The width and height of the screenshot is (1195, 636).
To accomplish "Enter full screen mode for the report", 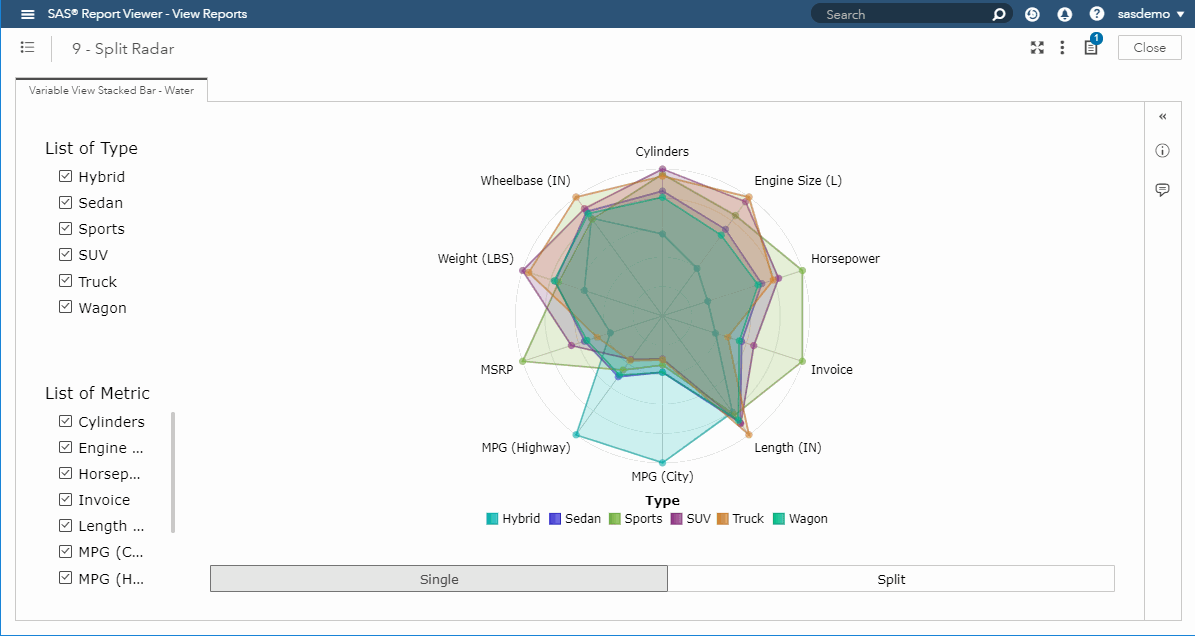I will pyautogui.click(x=1037, y=47).
